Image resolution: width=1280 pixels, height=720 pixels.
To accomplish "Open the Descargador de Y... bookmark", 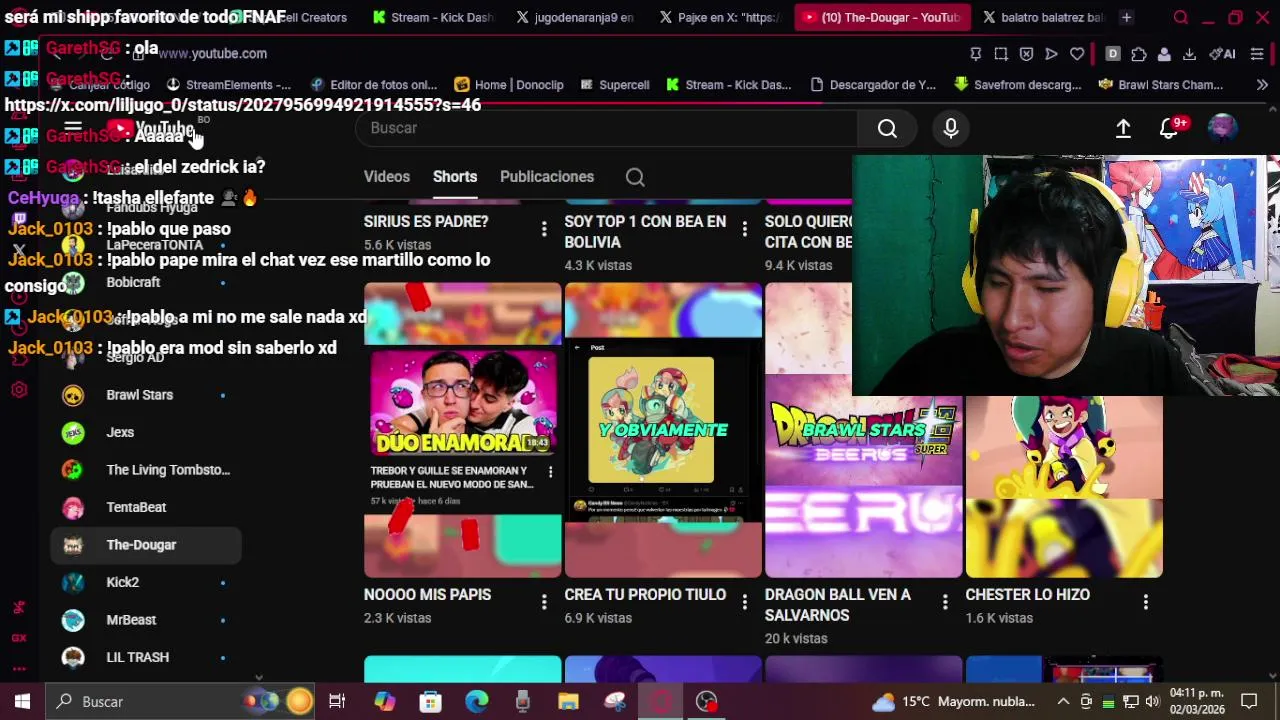I will [x=873, y=85].
